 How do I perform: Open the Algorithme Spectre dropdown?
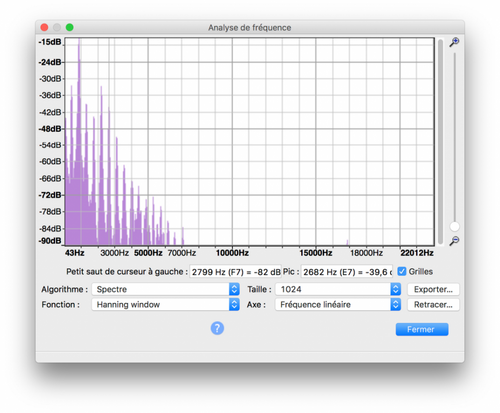tap(165, 289)
